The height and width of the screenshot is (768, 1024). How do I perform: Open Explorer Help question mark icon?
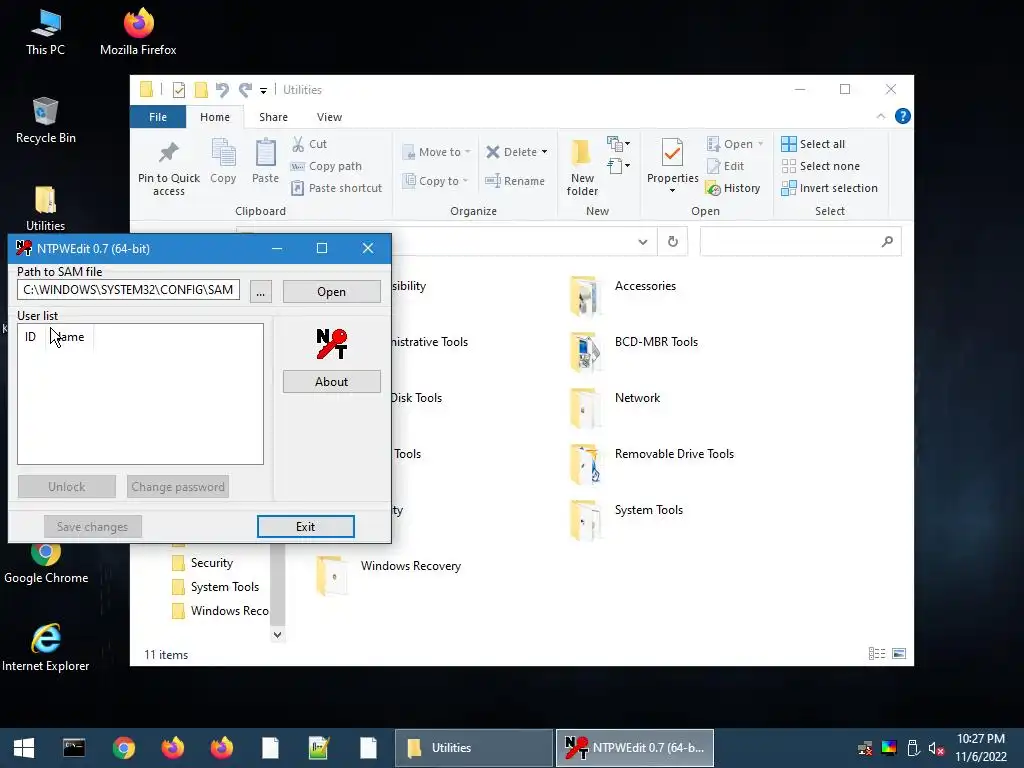click(903, 116)
